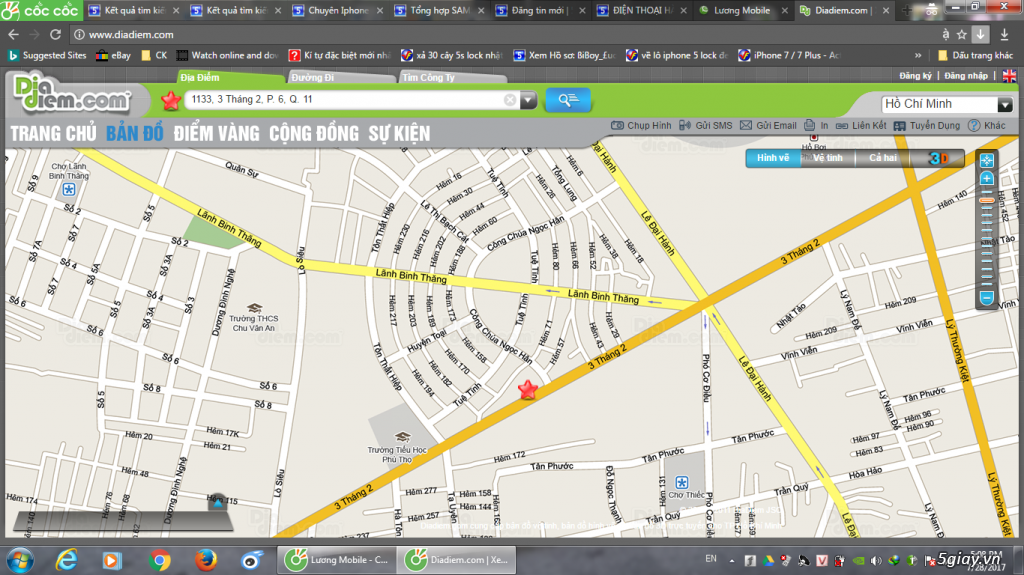Click the red star map marker

pyautogui.click(x=527, y=390)
